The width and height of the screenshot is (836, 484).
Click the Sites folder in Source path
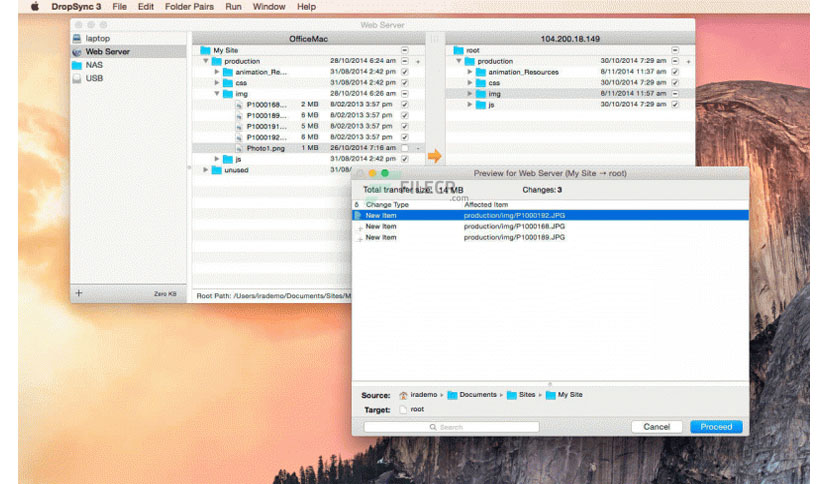512,395
